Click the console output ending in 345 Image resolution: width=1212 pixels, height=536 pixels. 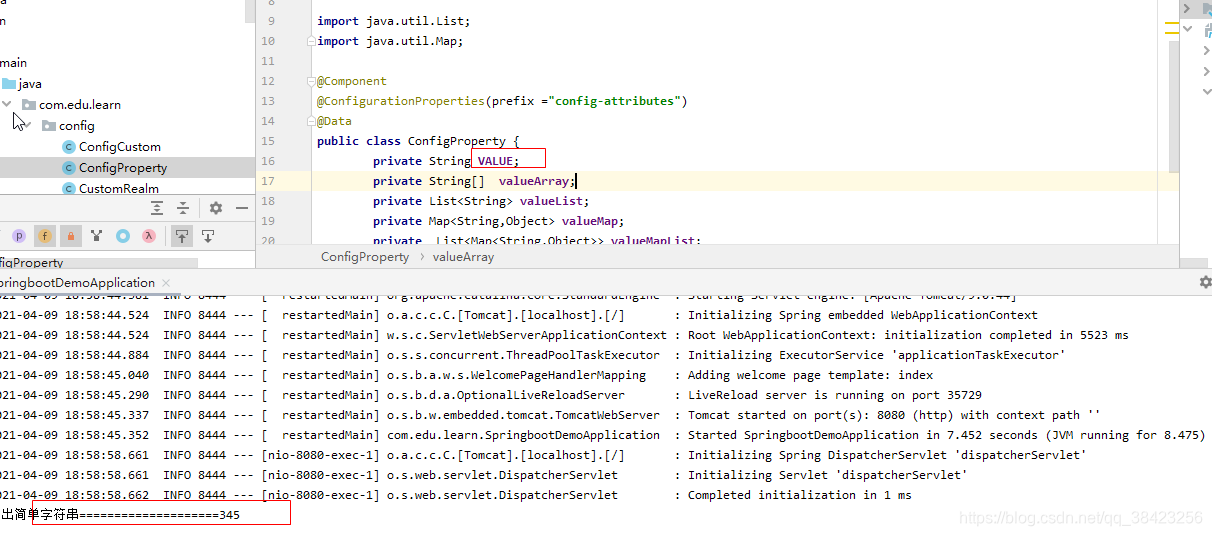click(120, 515)
